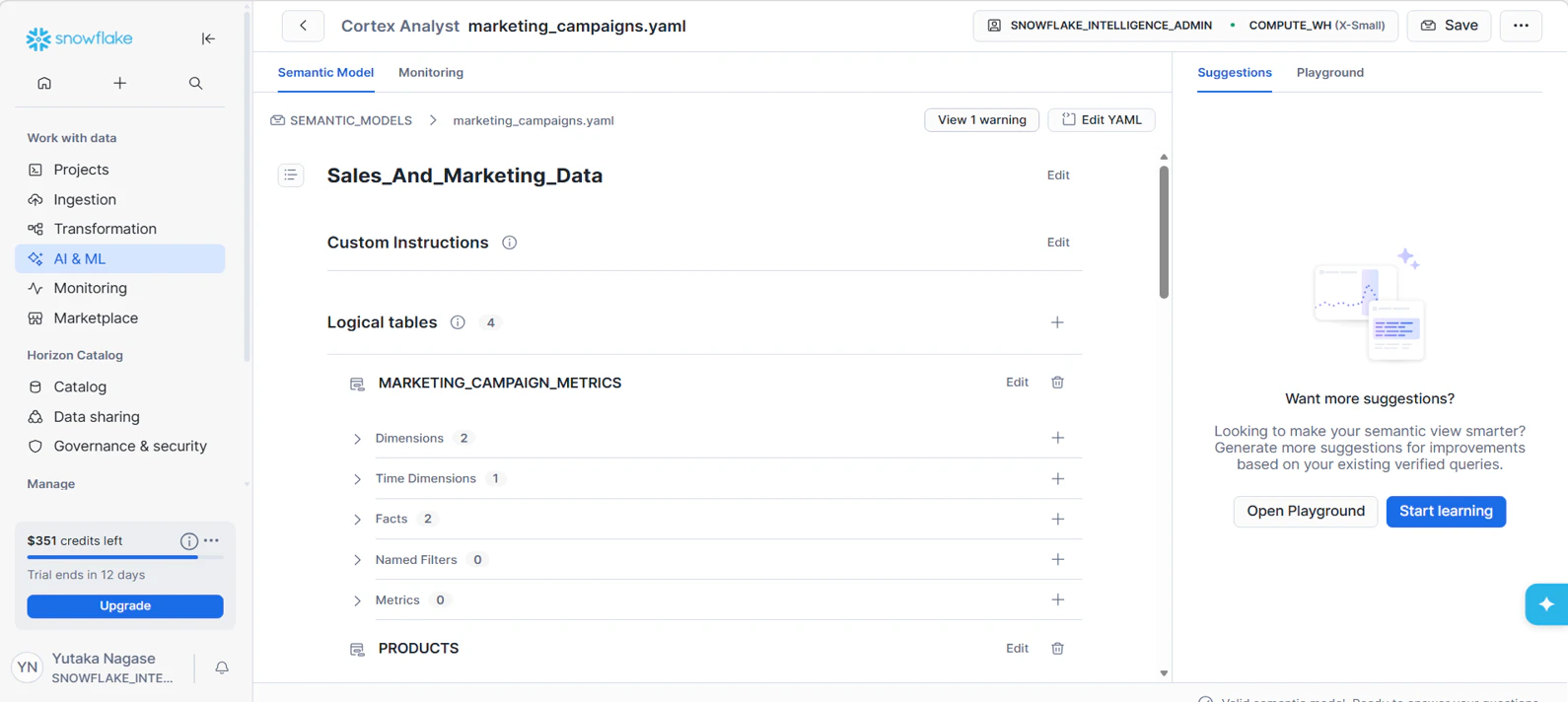Show Logical tables info icon
This screenshot has width=1568, height=702.
458,322
